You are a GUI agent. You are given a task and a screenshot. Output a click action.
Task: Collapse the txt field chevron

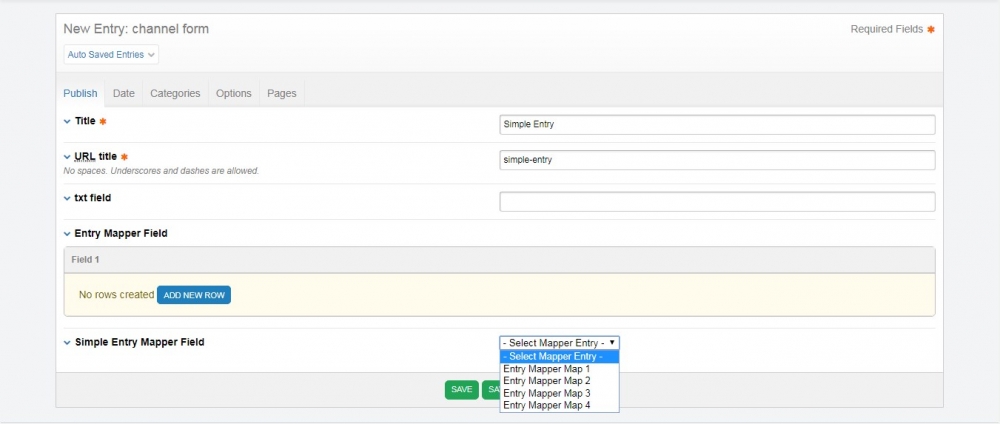pyautogui.click(x=67, y=198)
